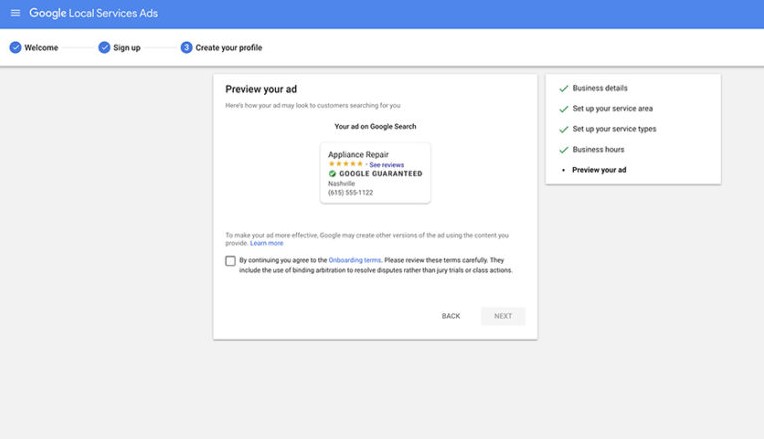Click the five-star rating in the ad preview
This screenshot has width=764, height=439.
tap(346, 164)
